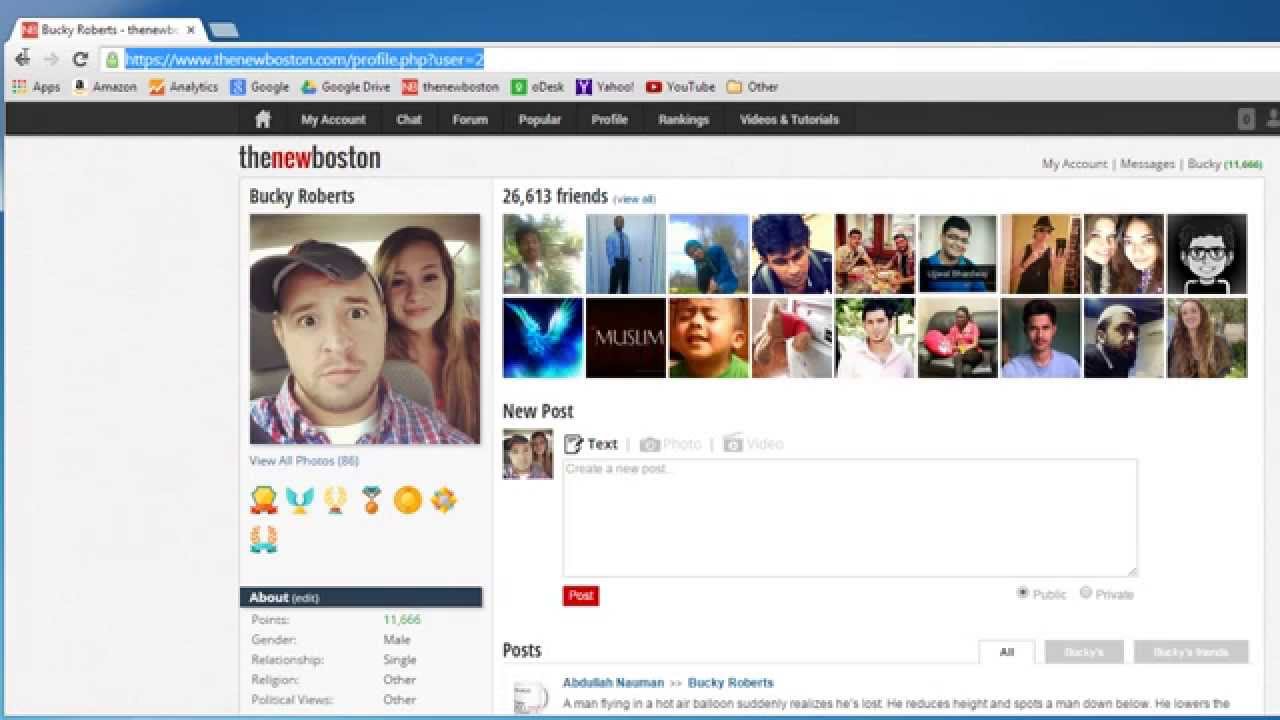Open the oDesk bookmark
Image resolution: width=1280 pixels, height=720 pixels.
click(x=537, y=87)
